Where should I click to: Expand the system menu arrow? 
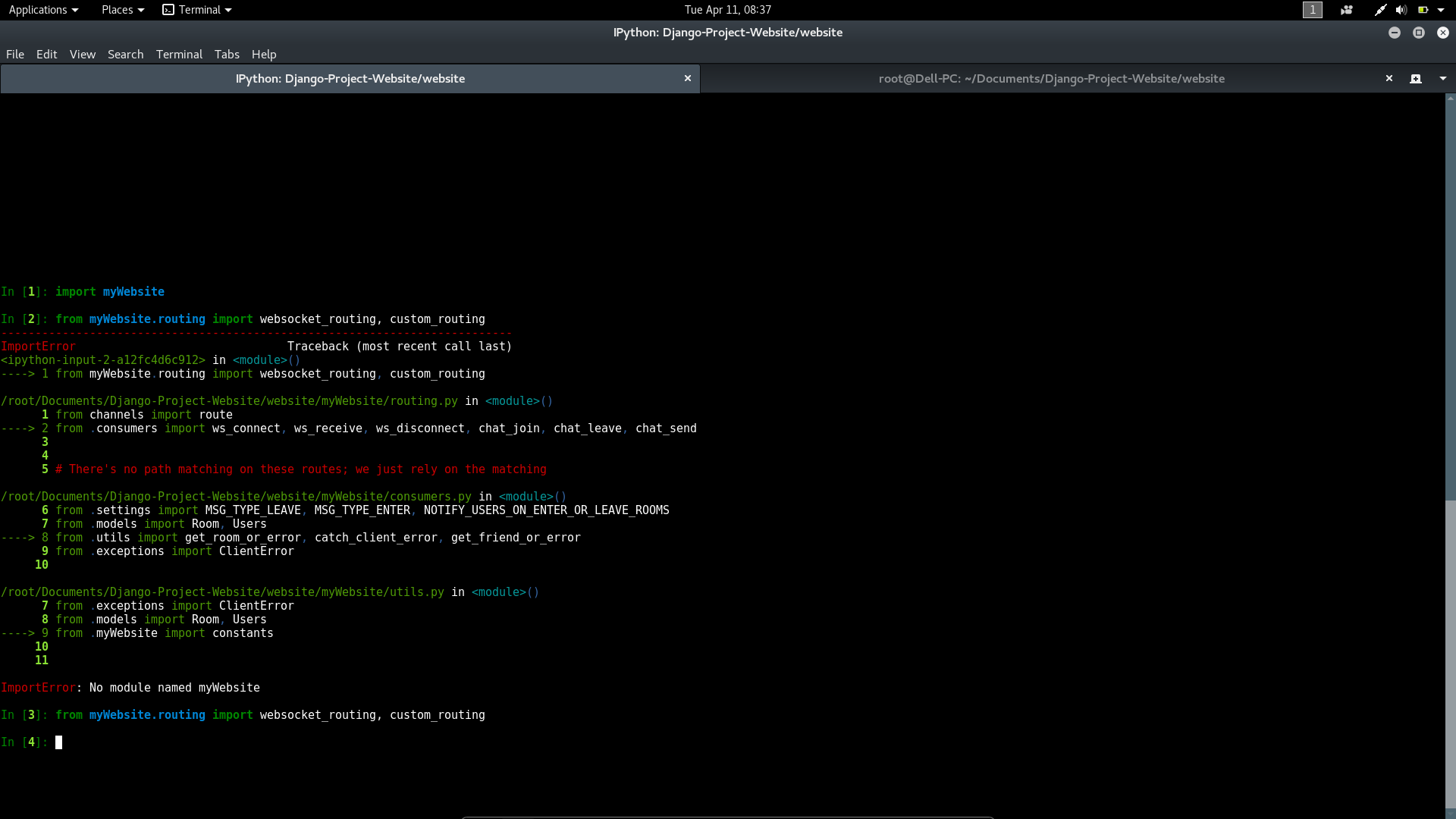[x=1441, y=10]
